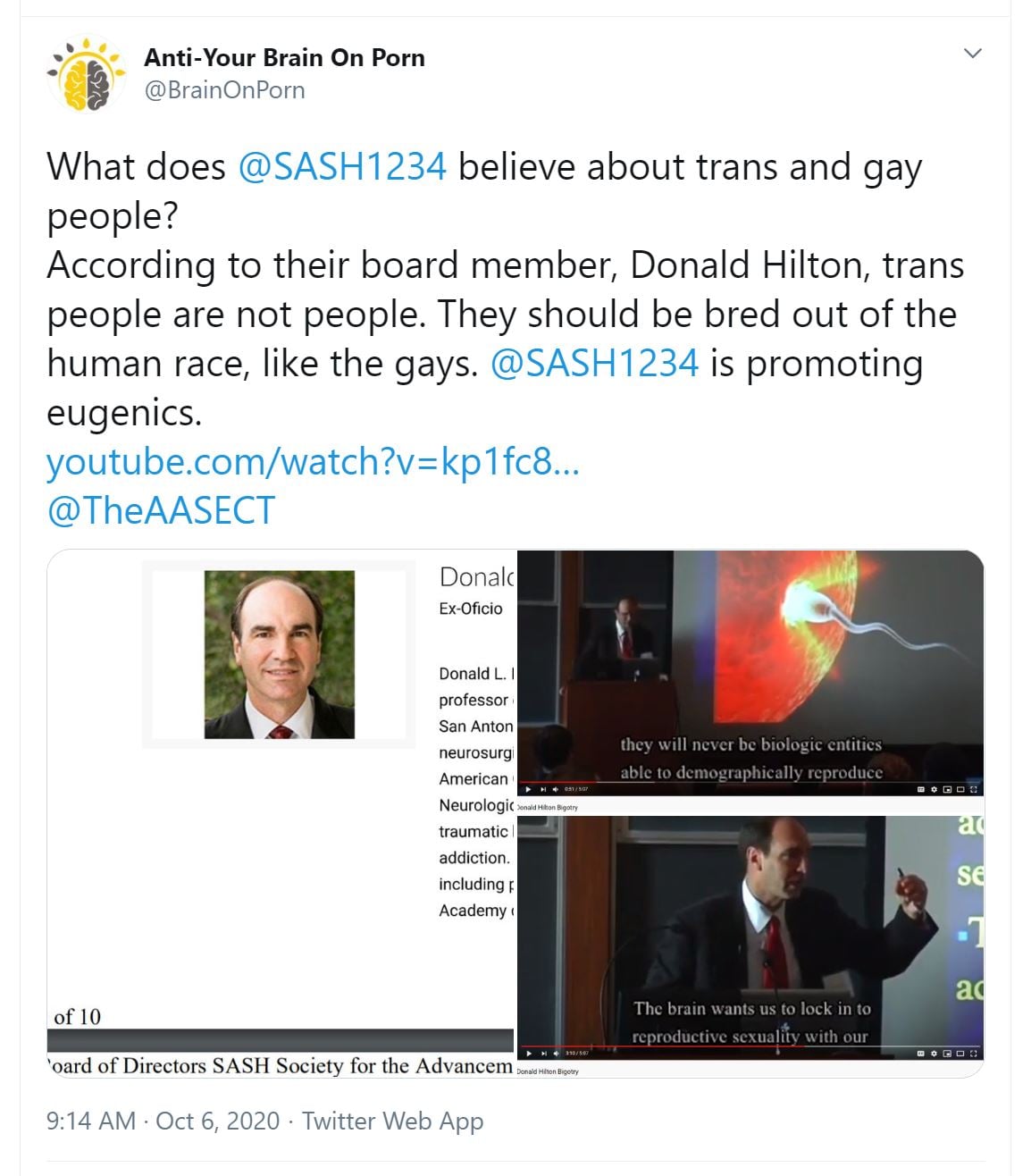The height and width of the screenshot is (1176, 1031).
Task: Open the Anti-Your Brain On Porn profile name
Action: (x=284, y=58)
